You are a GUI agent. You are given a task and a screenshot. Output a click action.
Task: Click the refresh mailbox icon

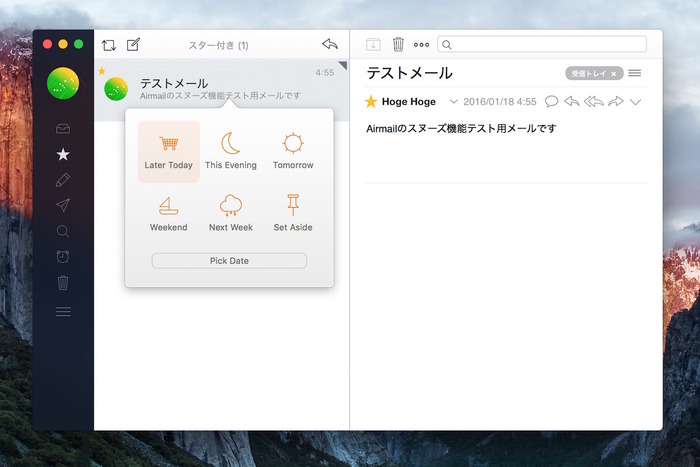point(108,45)
